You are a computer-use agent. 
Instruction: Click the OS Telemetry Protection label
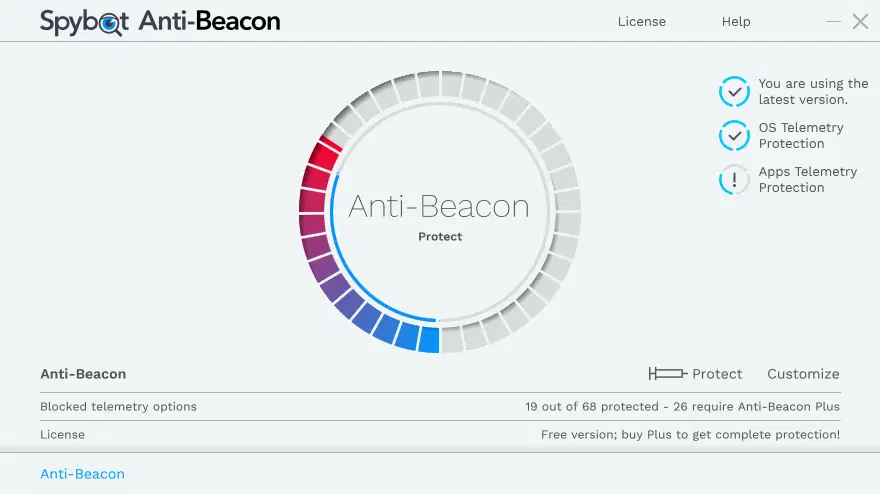[800, 135]
